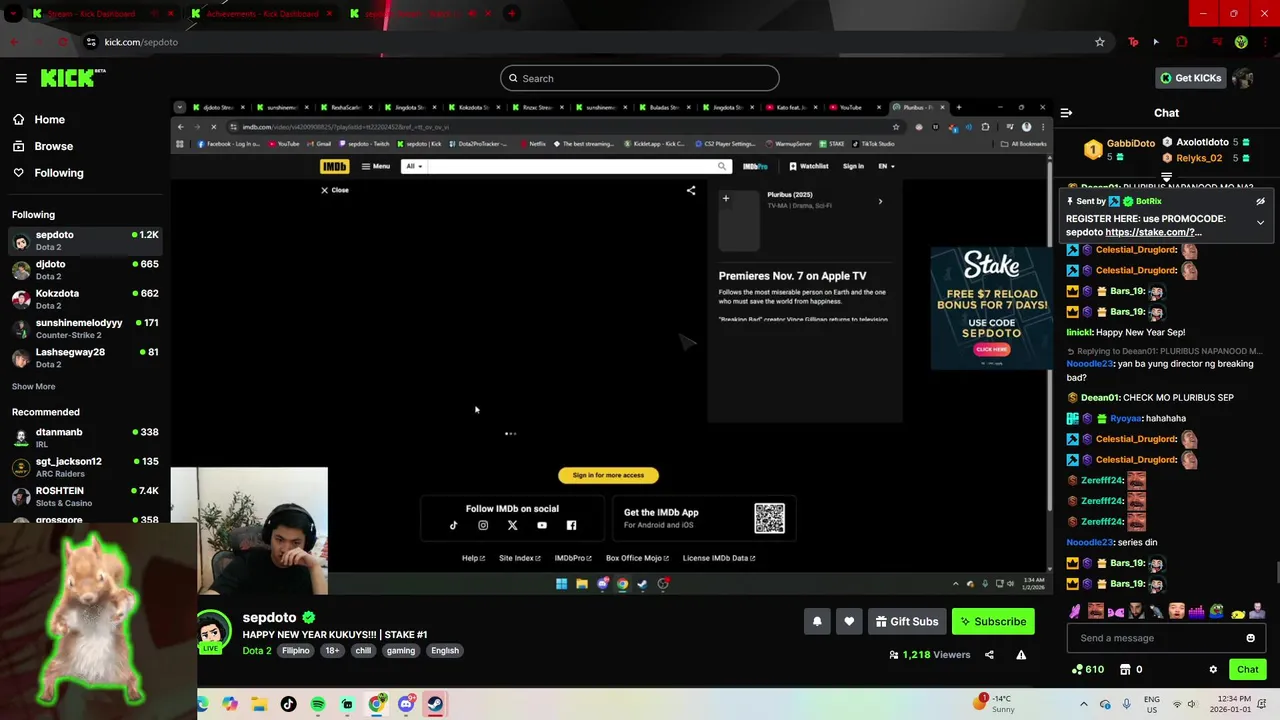Click the Dota 2 category link
The width and height of the screenshot is (1280, 720).
point(256,650)
